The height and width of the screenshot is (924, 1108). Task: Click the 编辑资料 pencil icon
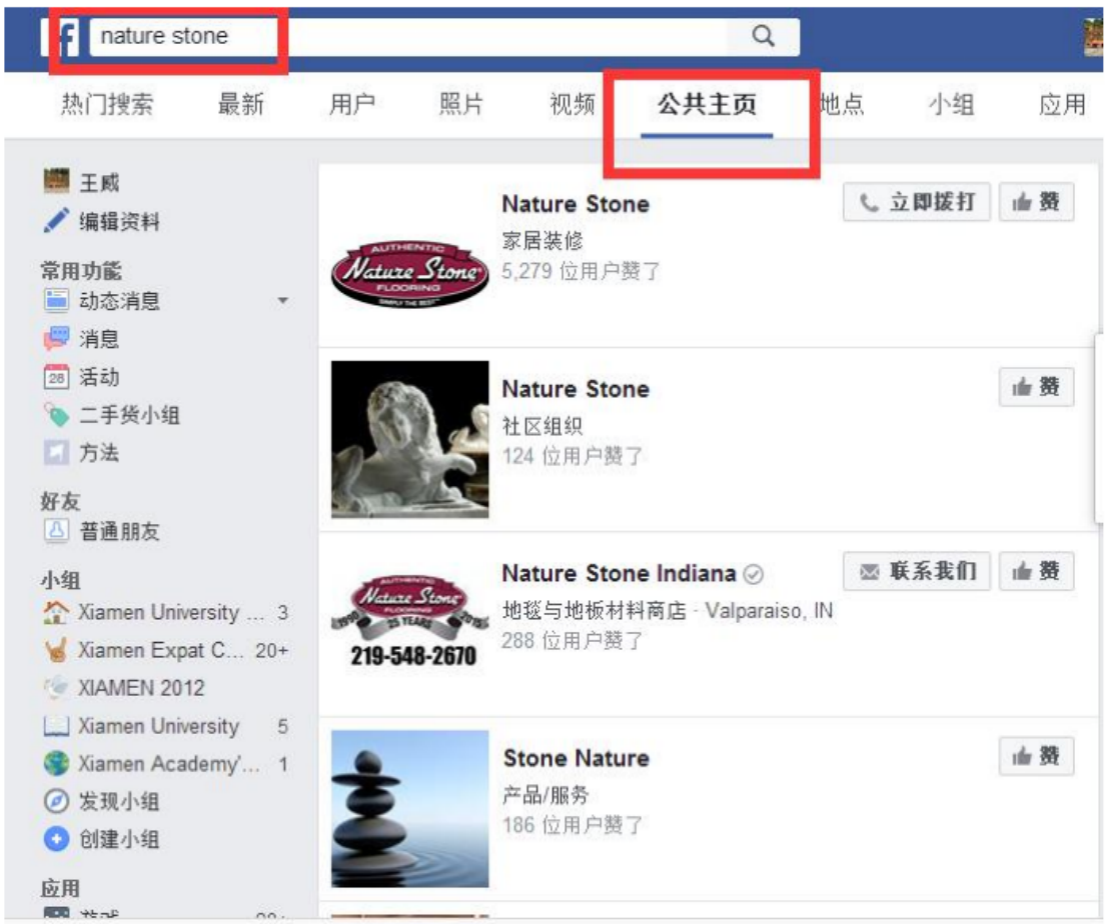click(57, 220)
